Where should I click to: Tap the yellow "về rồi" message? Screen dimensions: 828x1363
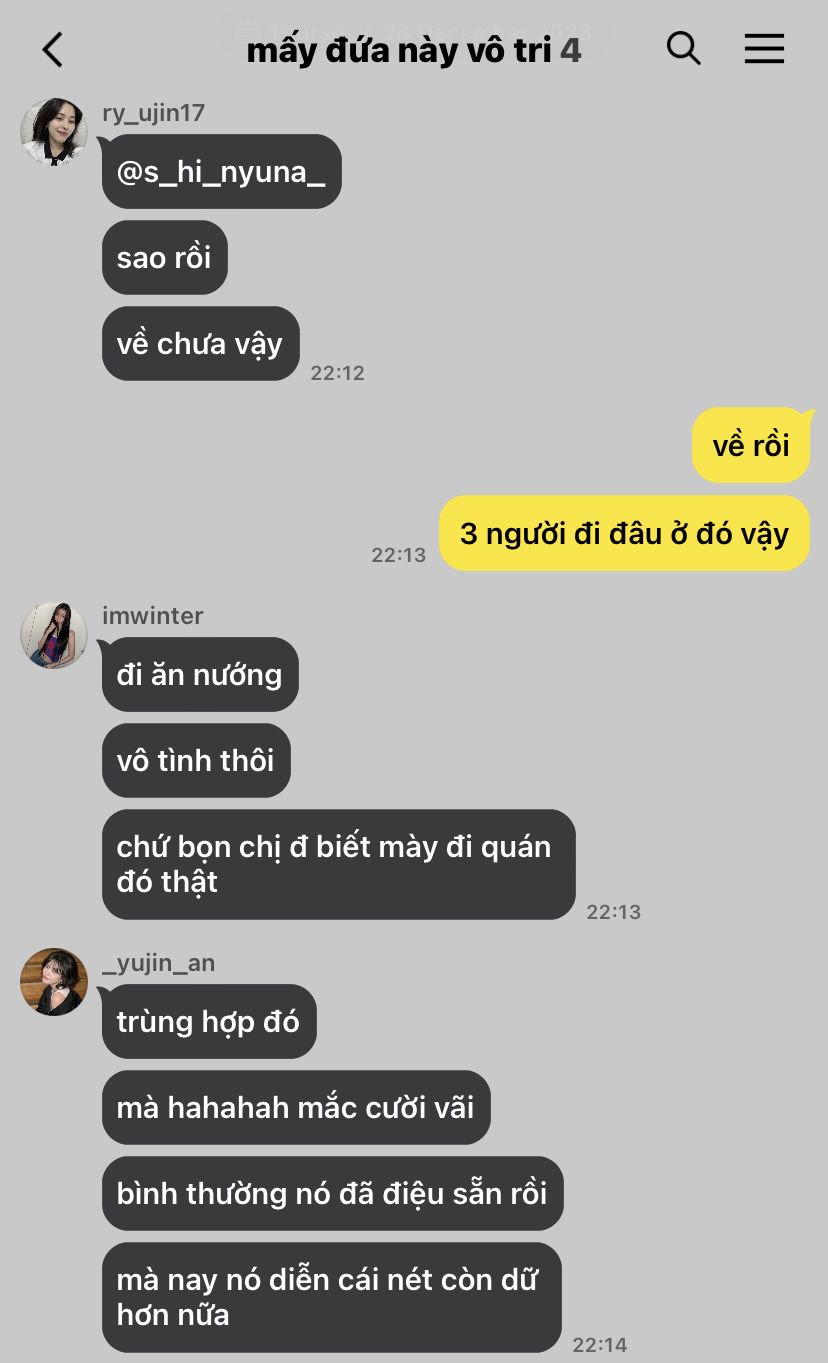(x=751, y=445)
